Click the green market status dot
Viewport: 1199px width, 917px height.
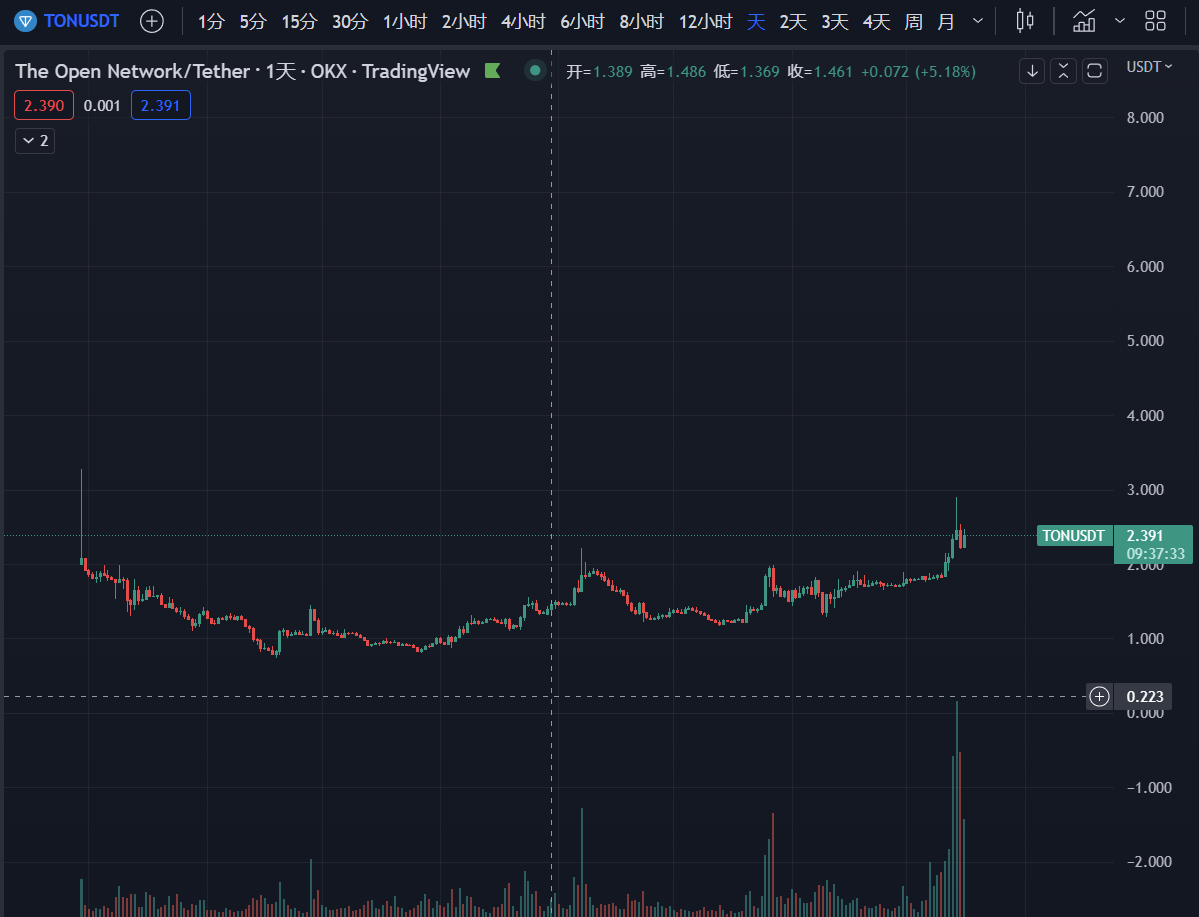coord(535,71)
